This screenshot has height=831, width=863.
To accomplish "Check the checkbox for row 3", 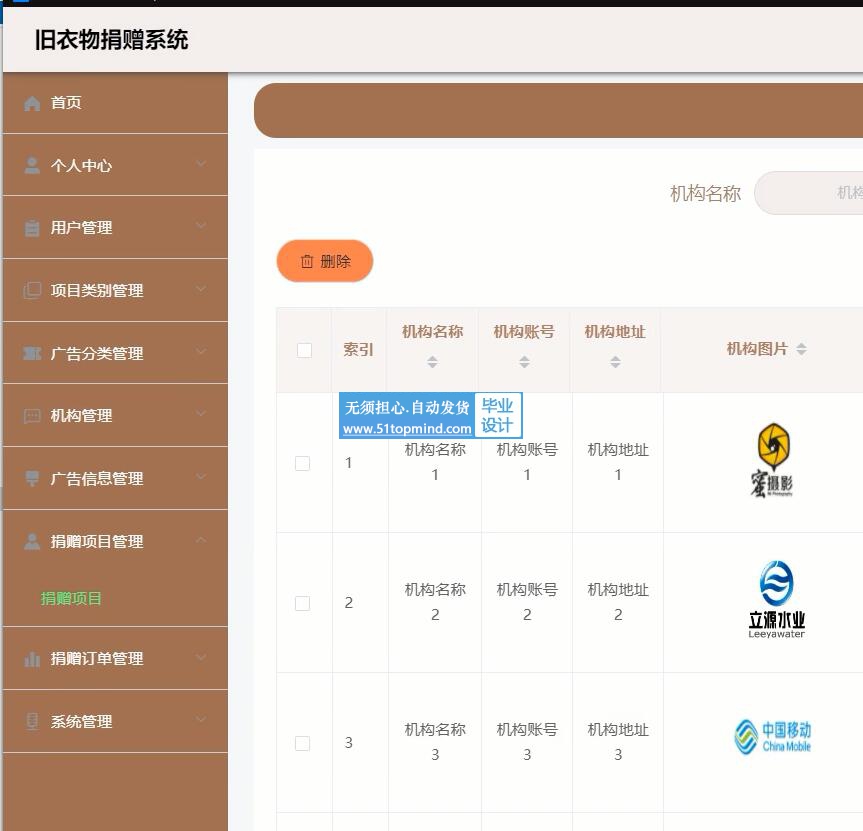I will click(x=302, y=743).
